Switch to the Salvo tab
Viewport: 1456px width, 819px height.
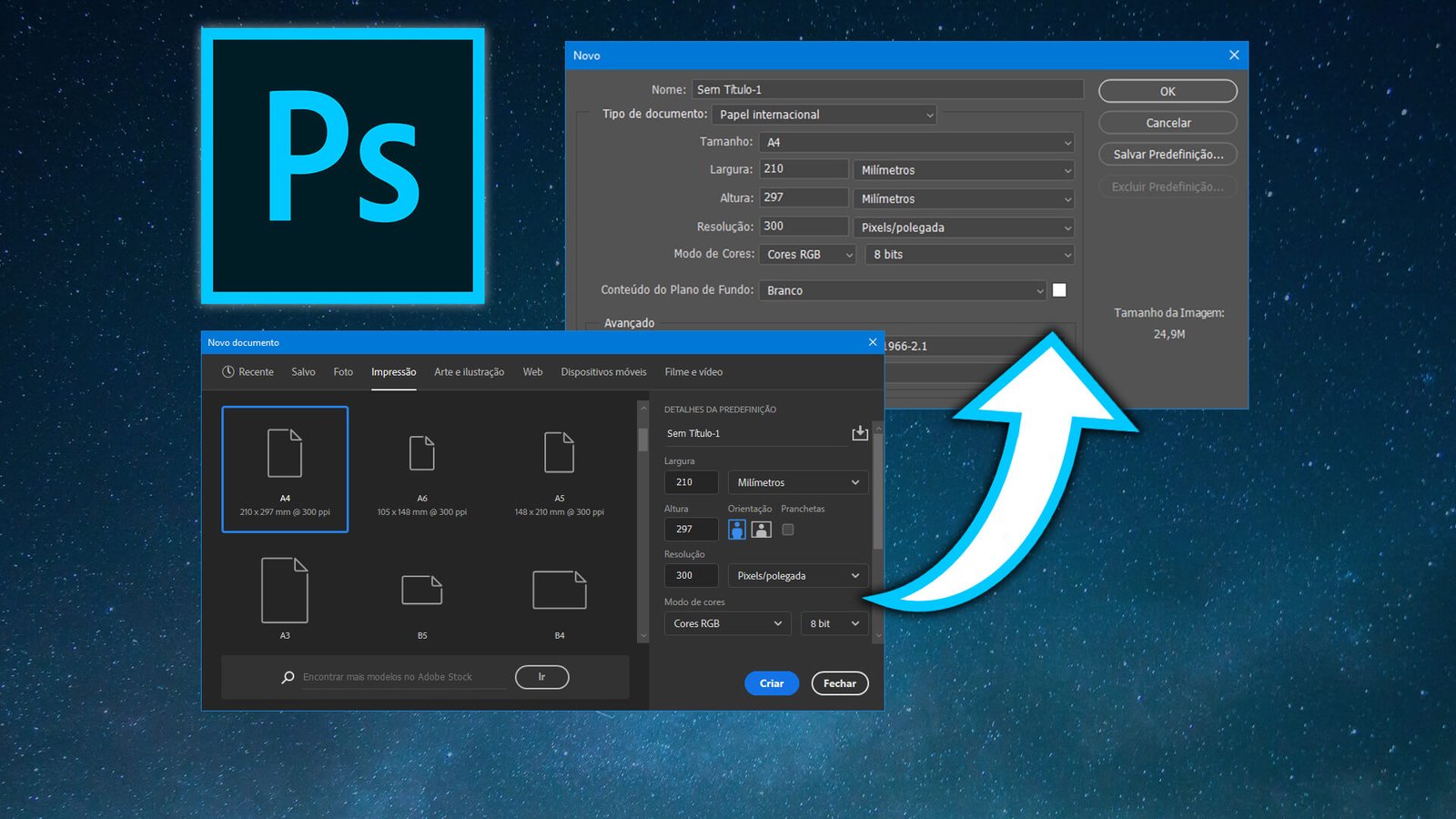click(303, 371)
